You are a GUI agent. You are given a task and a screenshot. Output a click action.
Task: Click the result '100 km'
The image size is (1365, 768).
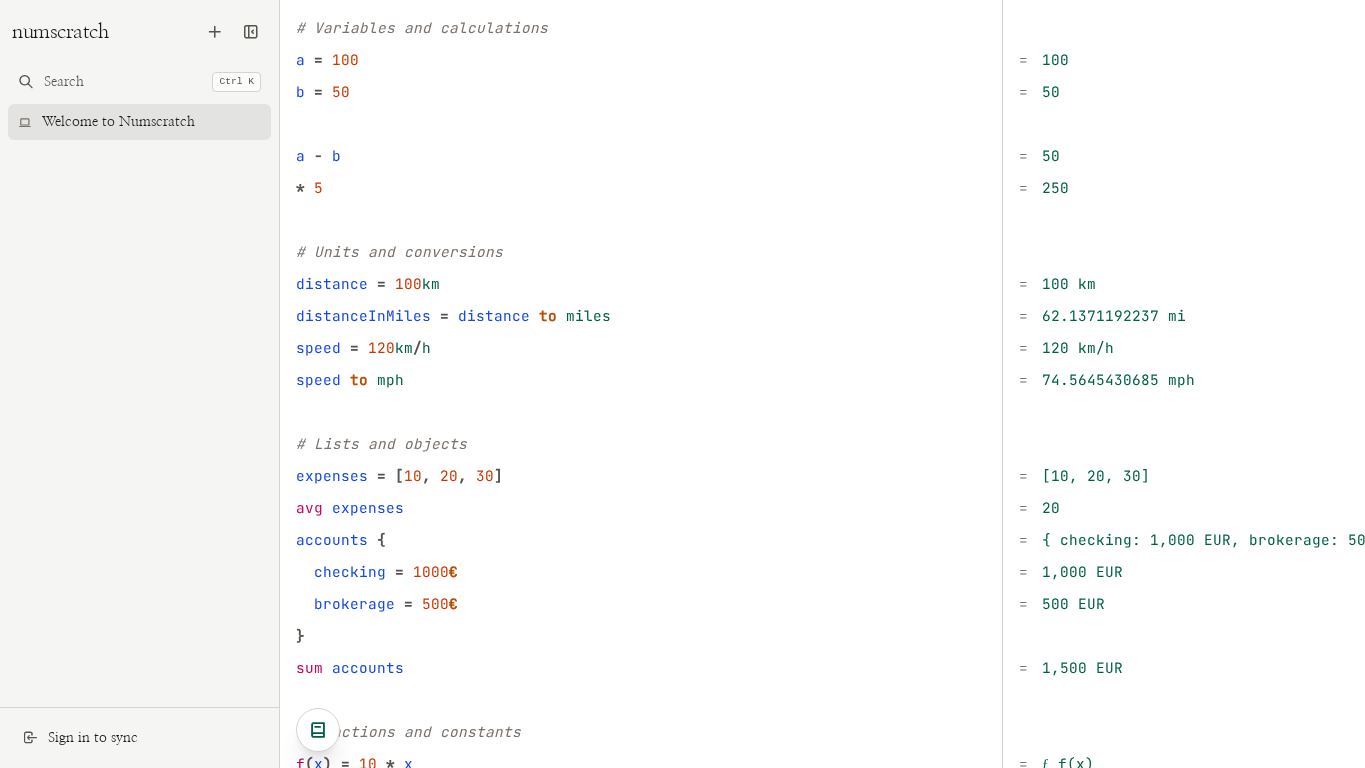pos(1069,284)
